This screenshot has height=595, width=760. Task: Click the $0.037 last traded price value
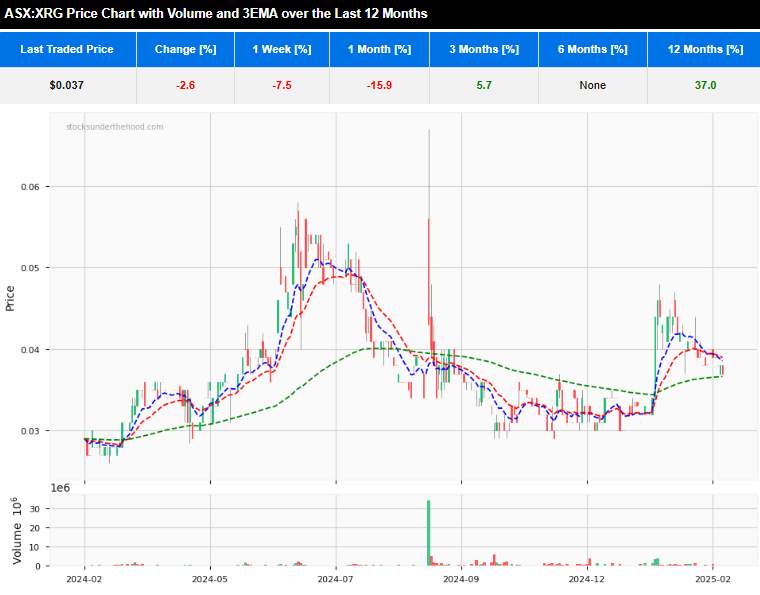coord(66,85)
